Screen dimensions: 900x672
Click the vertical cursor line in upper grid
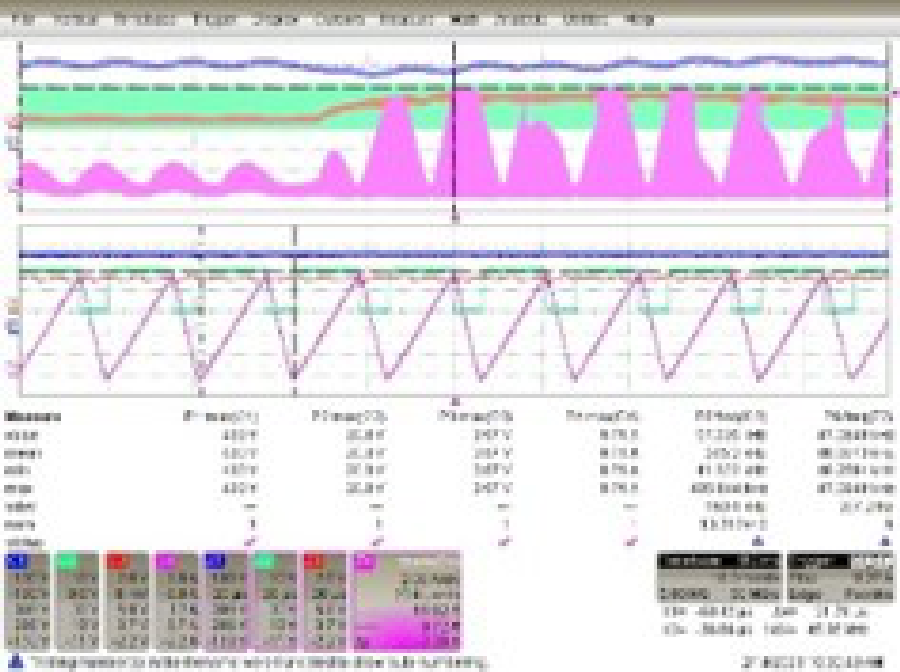(455, 150)
